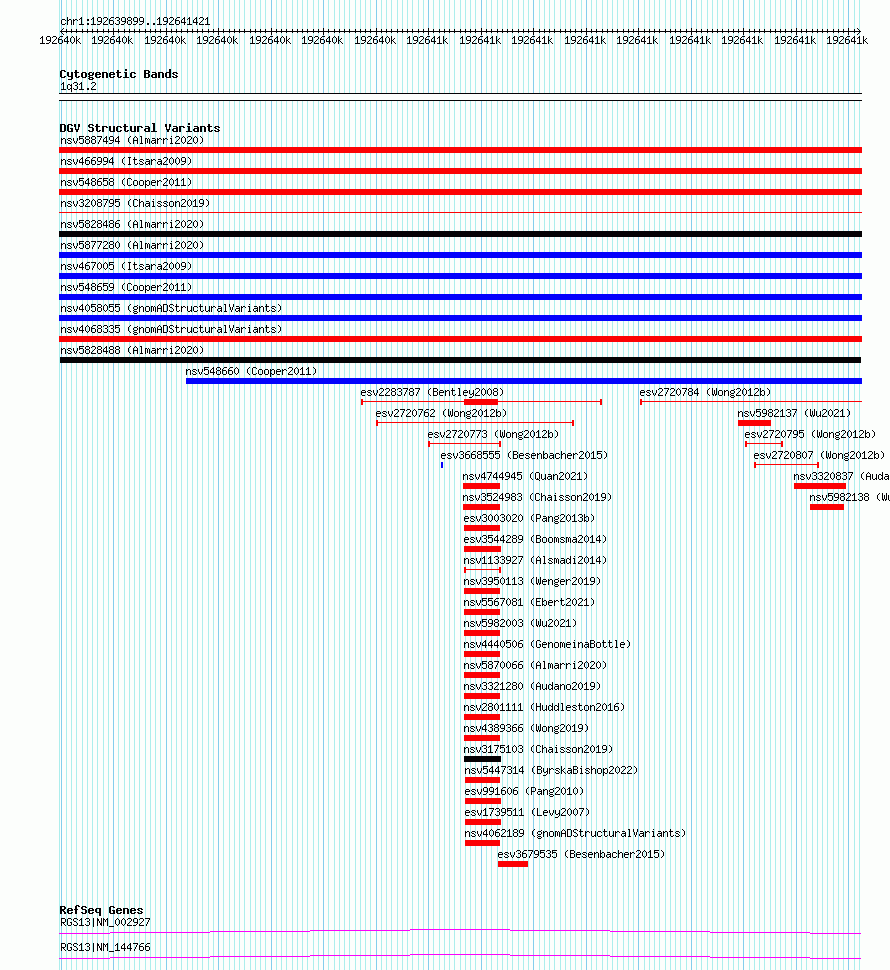Select nsv5982138 variant label
Viewport: 890px width, 970px height.
[x=849, y=498]
